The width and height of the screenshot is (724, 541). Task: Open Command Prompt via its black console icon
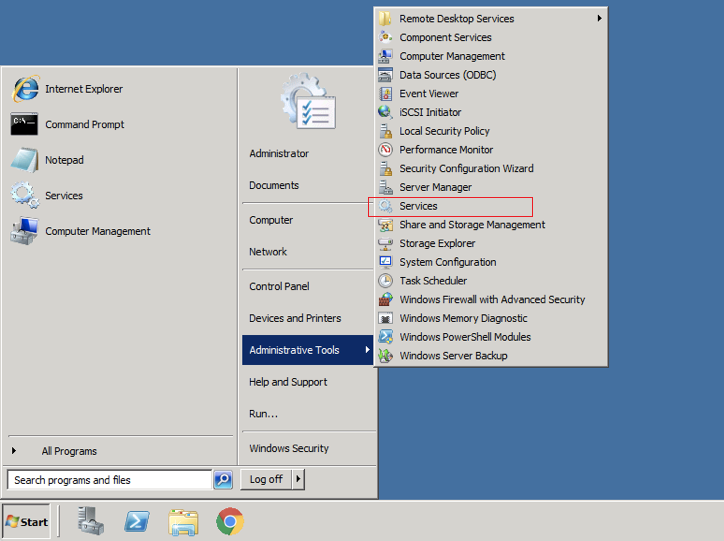click(x=24, y=124)
